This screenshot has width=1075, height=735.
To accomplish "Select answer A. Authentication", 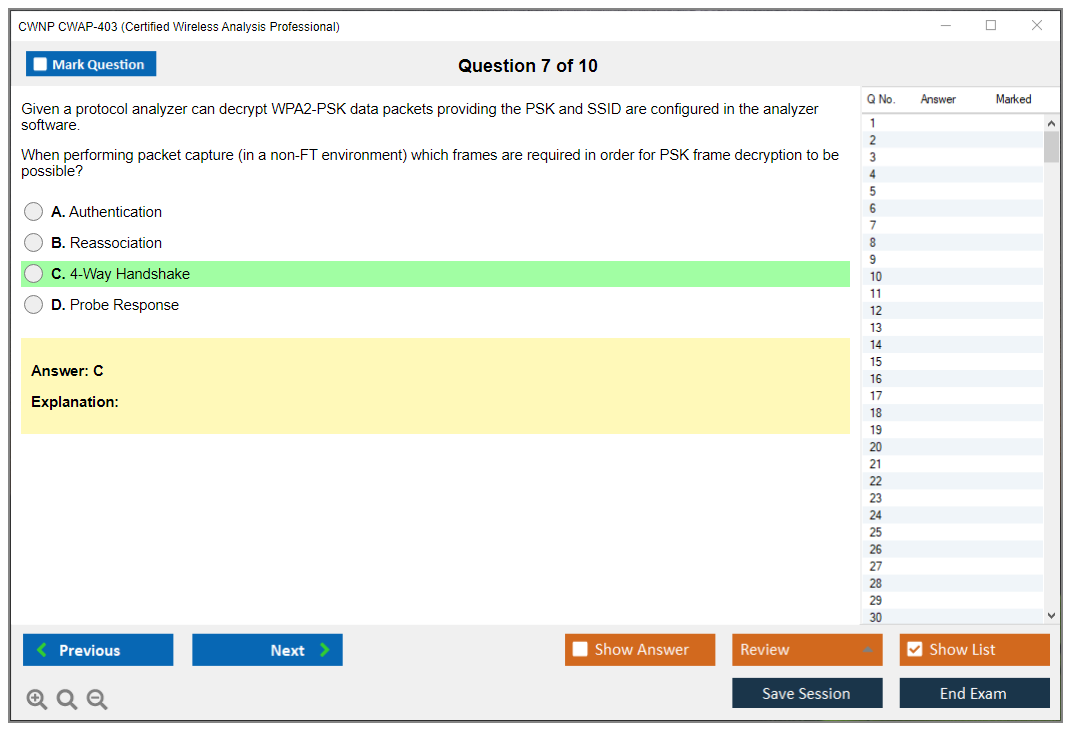I will click(x=34, y=212).
